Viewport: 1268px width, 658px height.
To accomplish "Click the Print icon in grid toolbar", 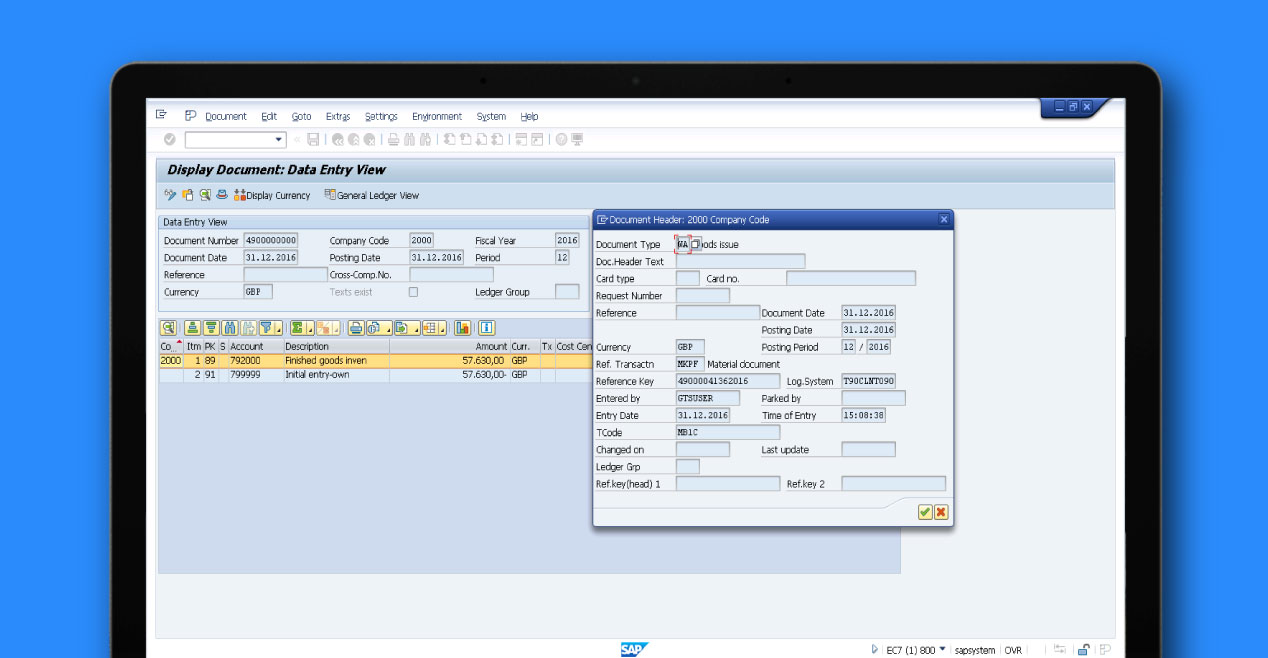I will coord(356,328).
